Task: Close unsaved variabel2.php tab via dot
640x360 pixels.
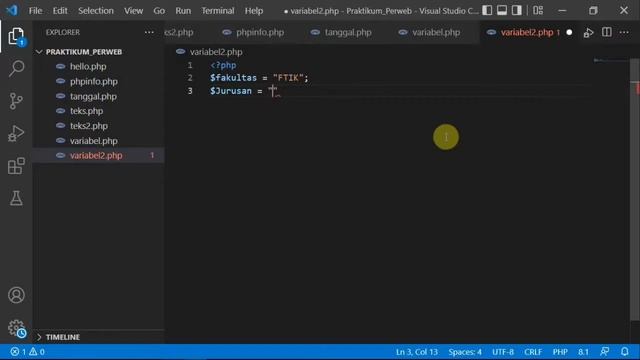Action: 569,32
